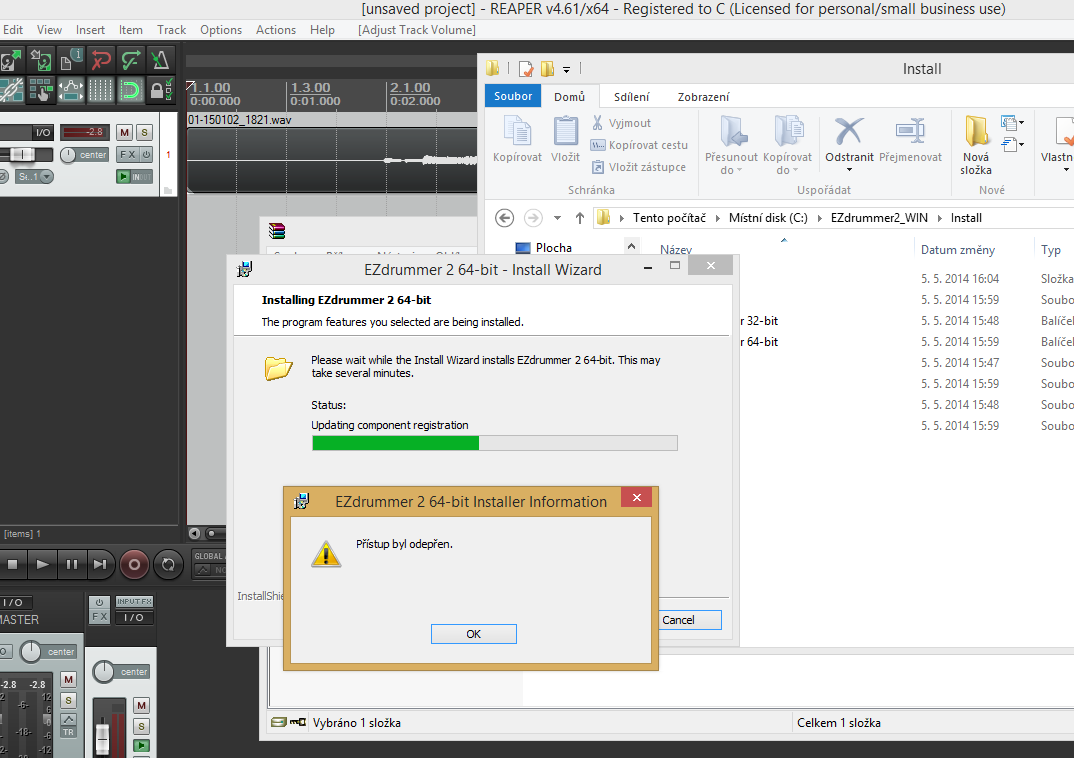Toggle ripple editing icon in REAPER toolbar
This screenshot has width=1074, height=758.
41,90
